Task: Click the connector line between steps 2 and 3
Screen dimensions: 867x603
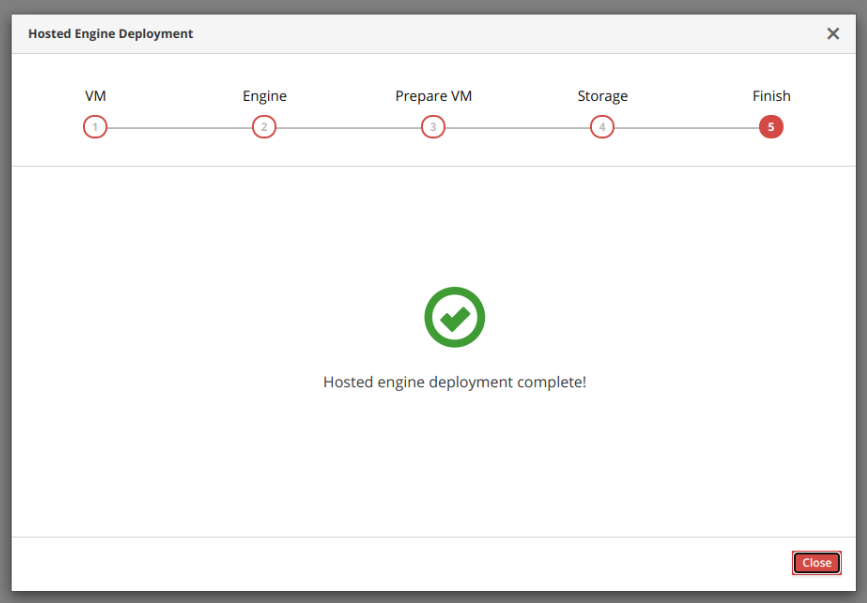Action: tap(348, 127)
